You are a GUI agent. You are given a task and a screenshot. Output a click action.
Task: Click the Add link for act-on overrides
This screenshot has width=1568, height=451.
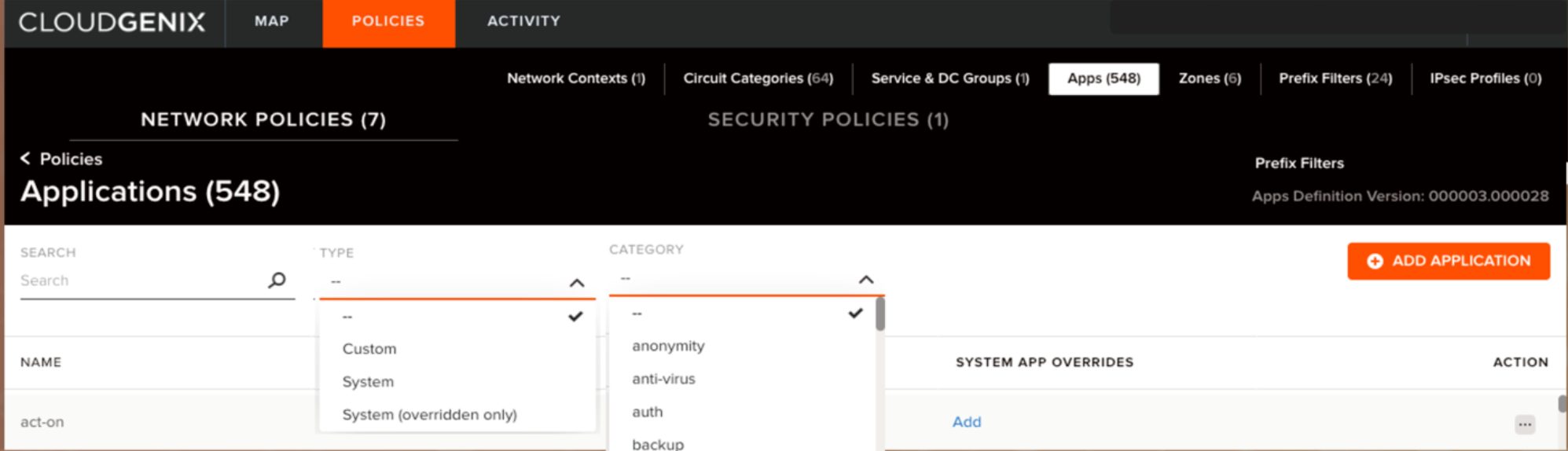coord(967,422)
